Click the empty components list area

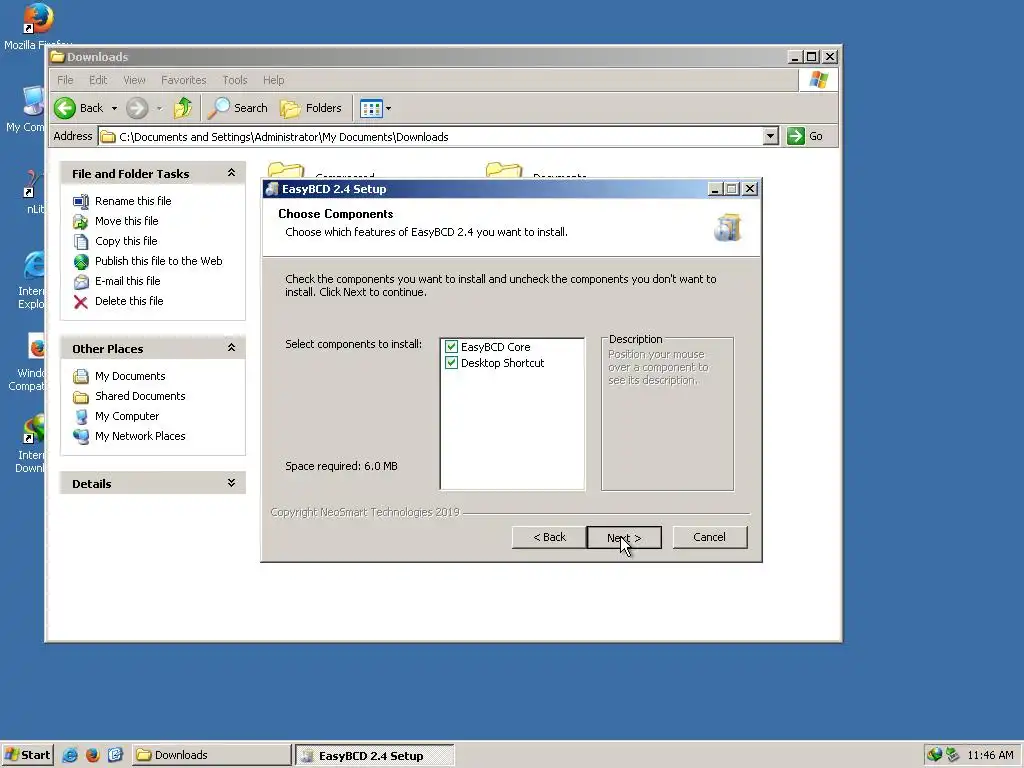coord(512,431)
